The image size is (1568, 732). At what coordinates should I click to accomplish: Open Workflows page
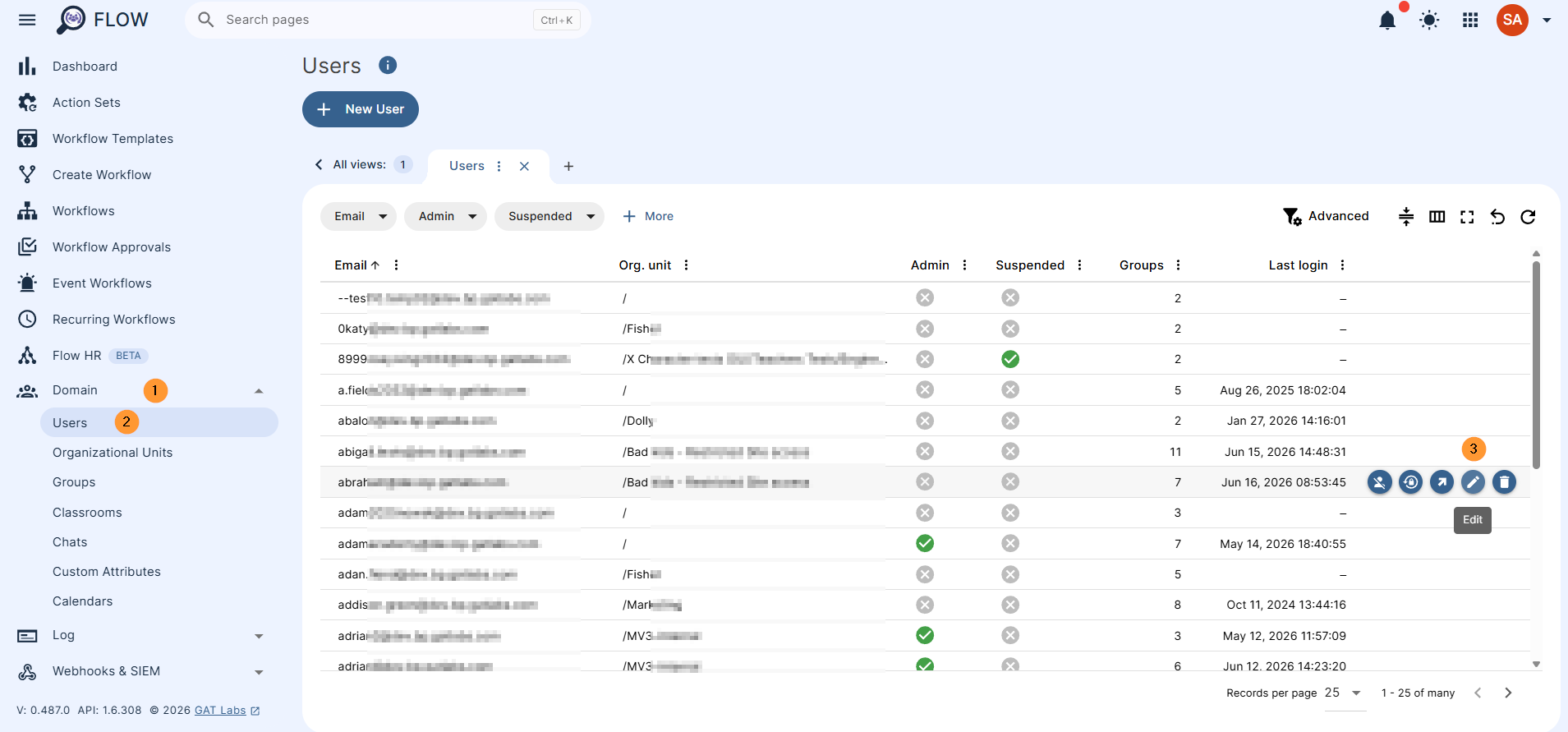pyautogui.click(x=83, y=211)
